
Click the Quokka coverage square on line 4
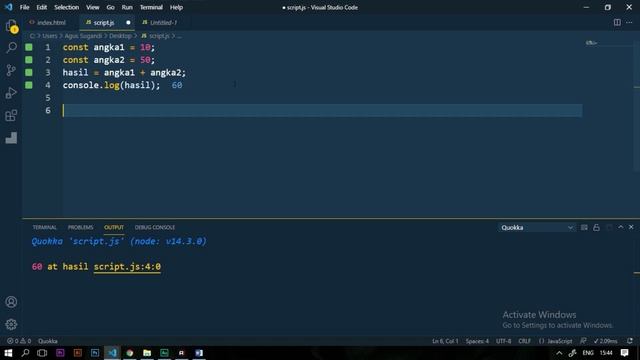tap(29, 85)
